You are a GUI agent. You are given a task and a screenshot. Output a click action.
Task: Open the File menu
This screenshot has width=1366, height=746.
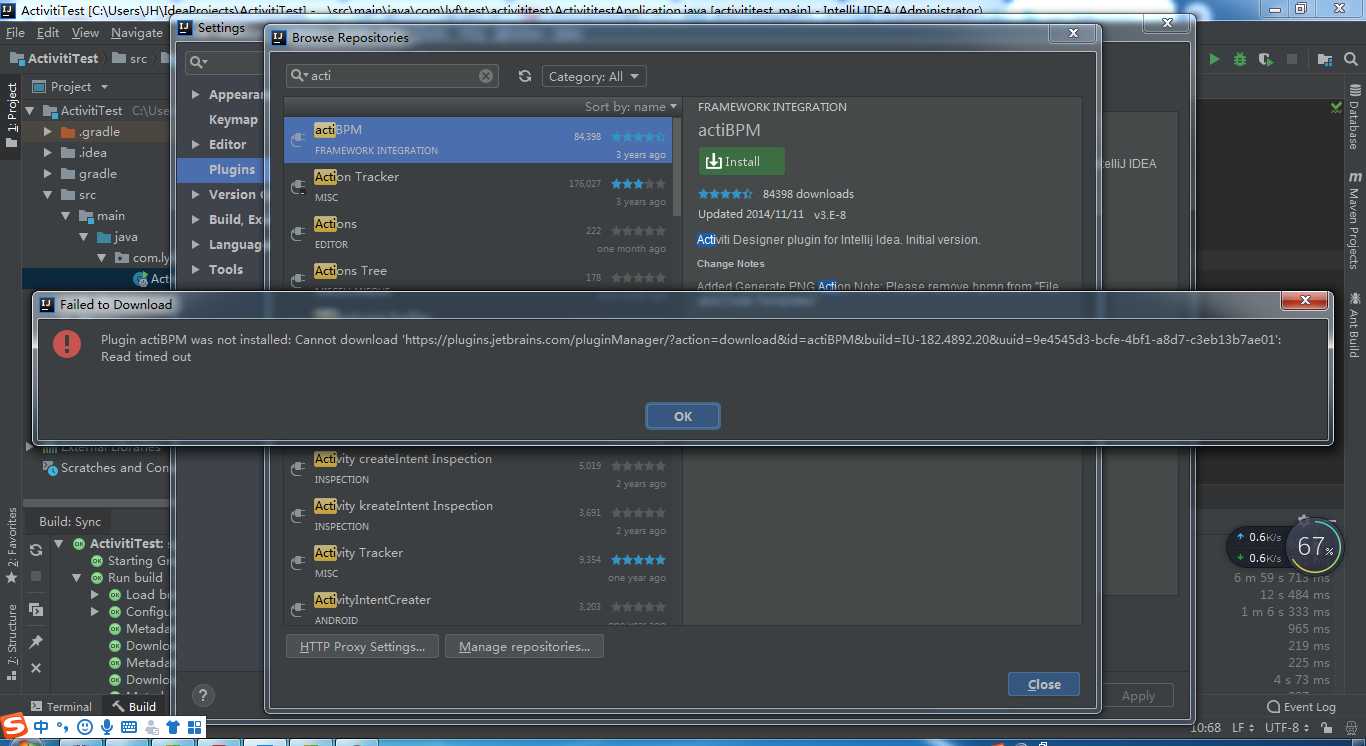coord(15,33)
